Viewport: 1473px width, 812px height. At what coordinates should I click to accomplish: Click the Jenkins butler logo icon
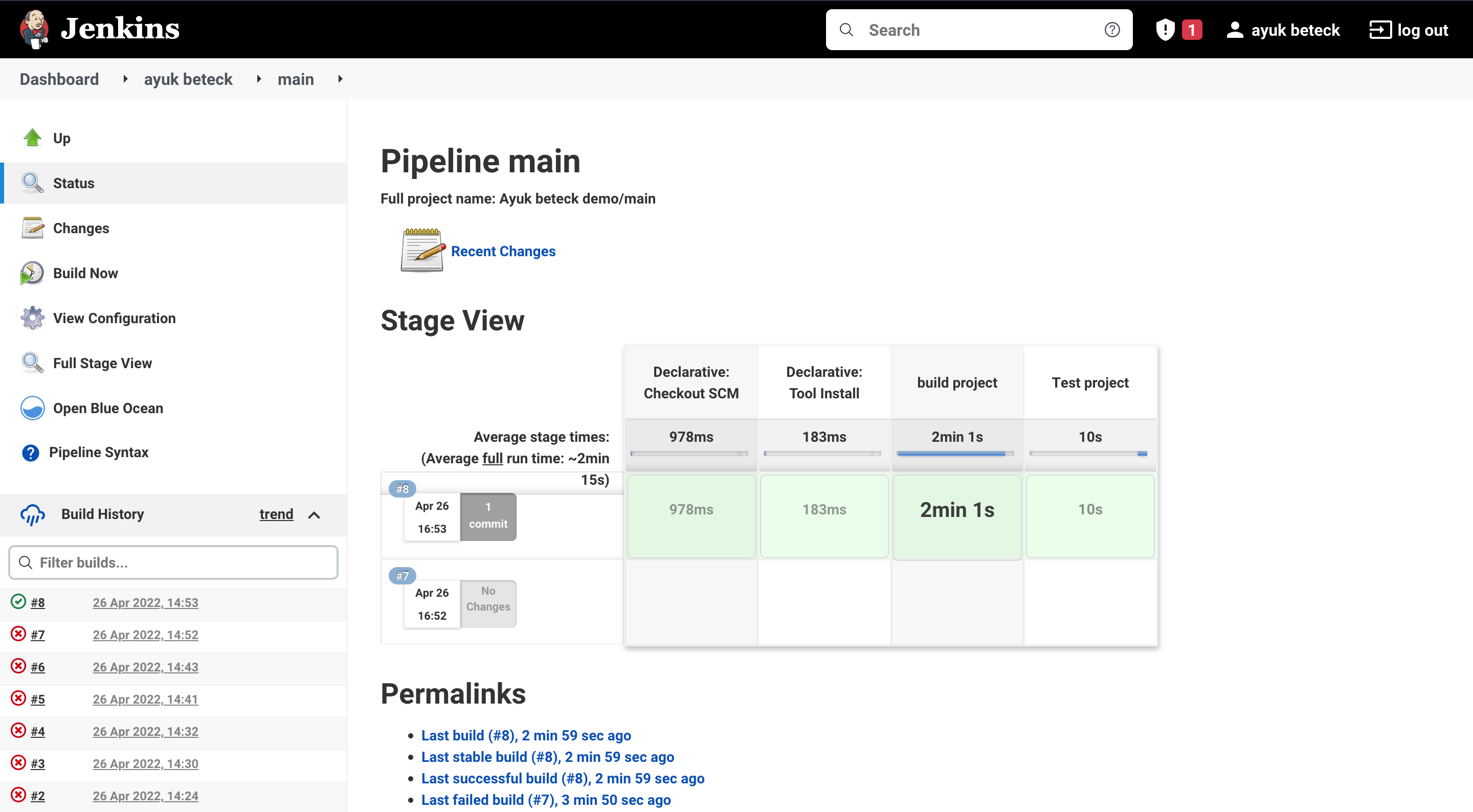34,29
